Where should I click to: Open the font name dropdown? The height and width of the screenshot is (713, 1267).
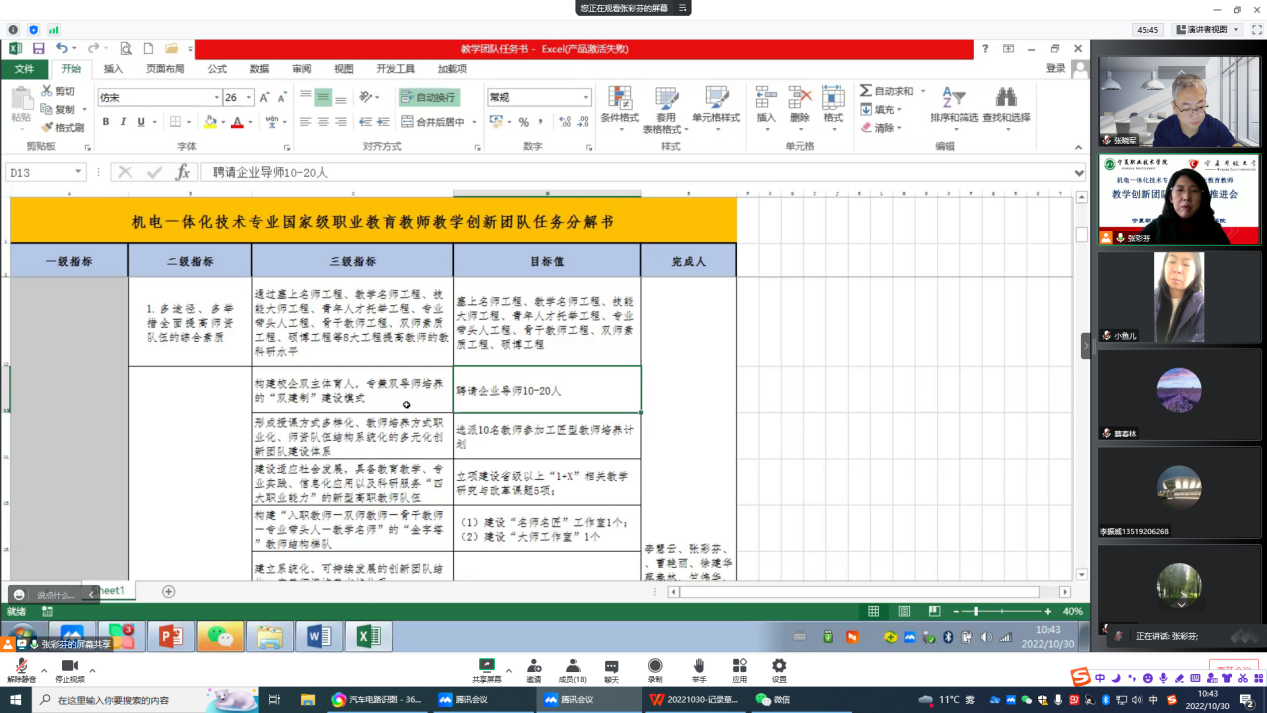(216, 98)
